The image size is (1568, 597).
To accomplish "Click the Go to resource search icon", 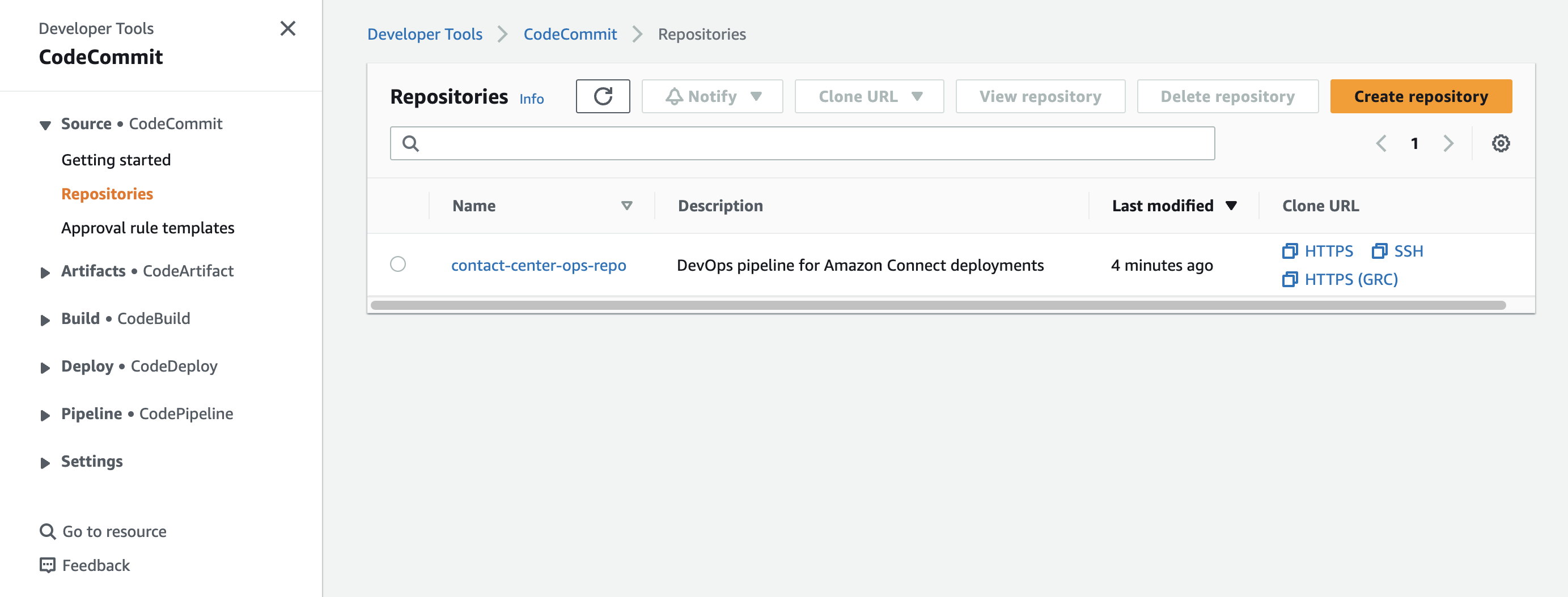I will [x=47, y=531].
